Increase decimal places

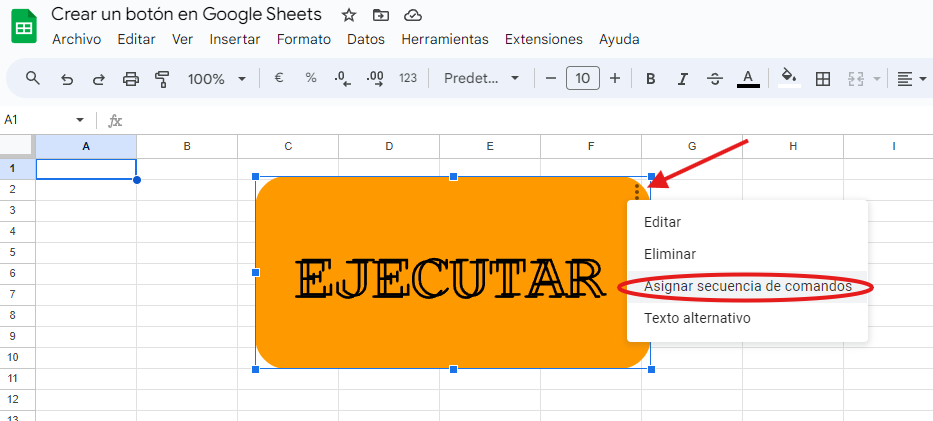point(375,78)
